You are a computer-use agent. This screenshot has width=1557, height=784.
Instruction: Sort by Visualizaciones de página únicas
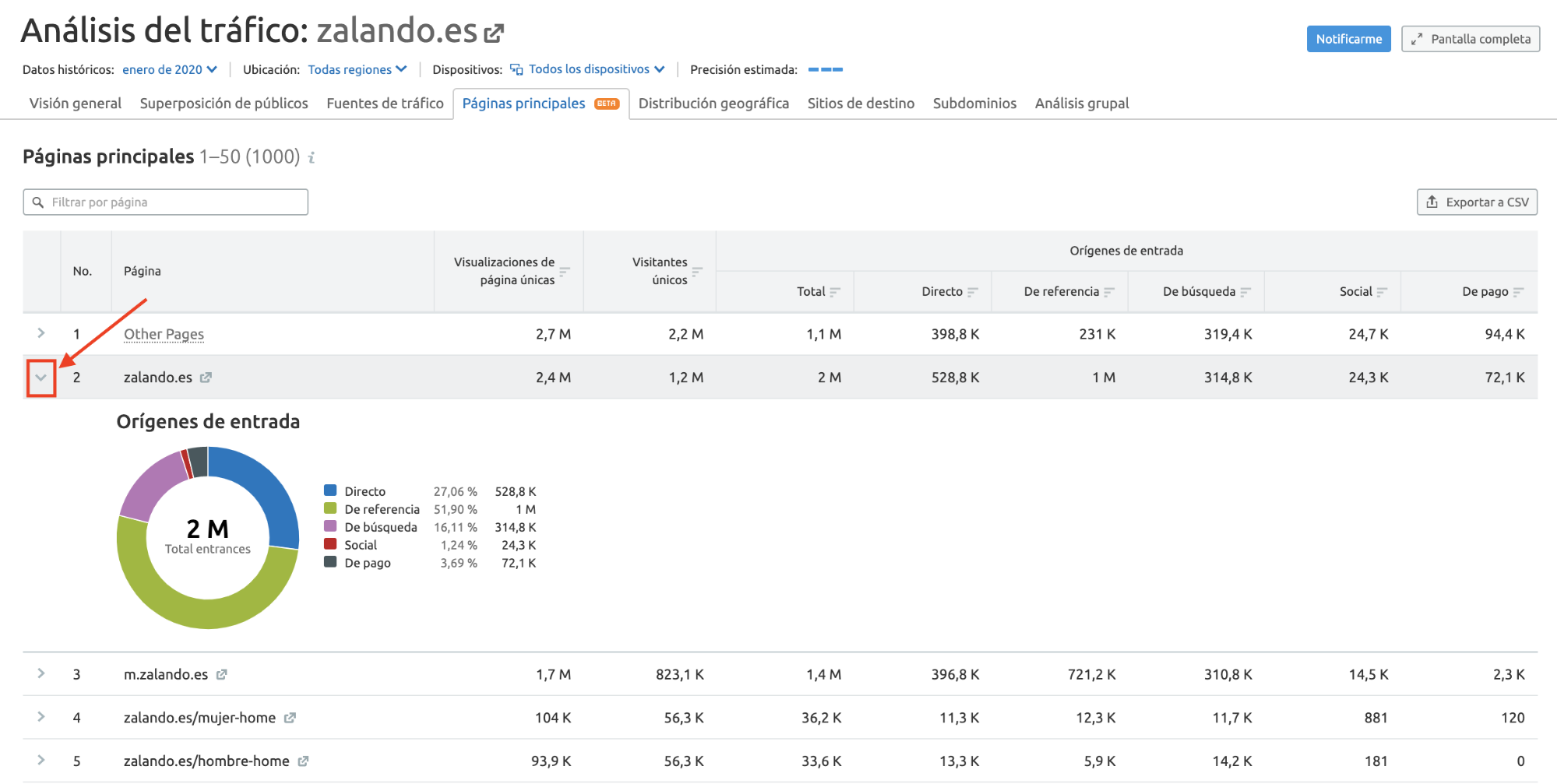(565, 271)
